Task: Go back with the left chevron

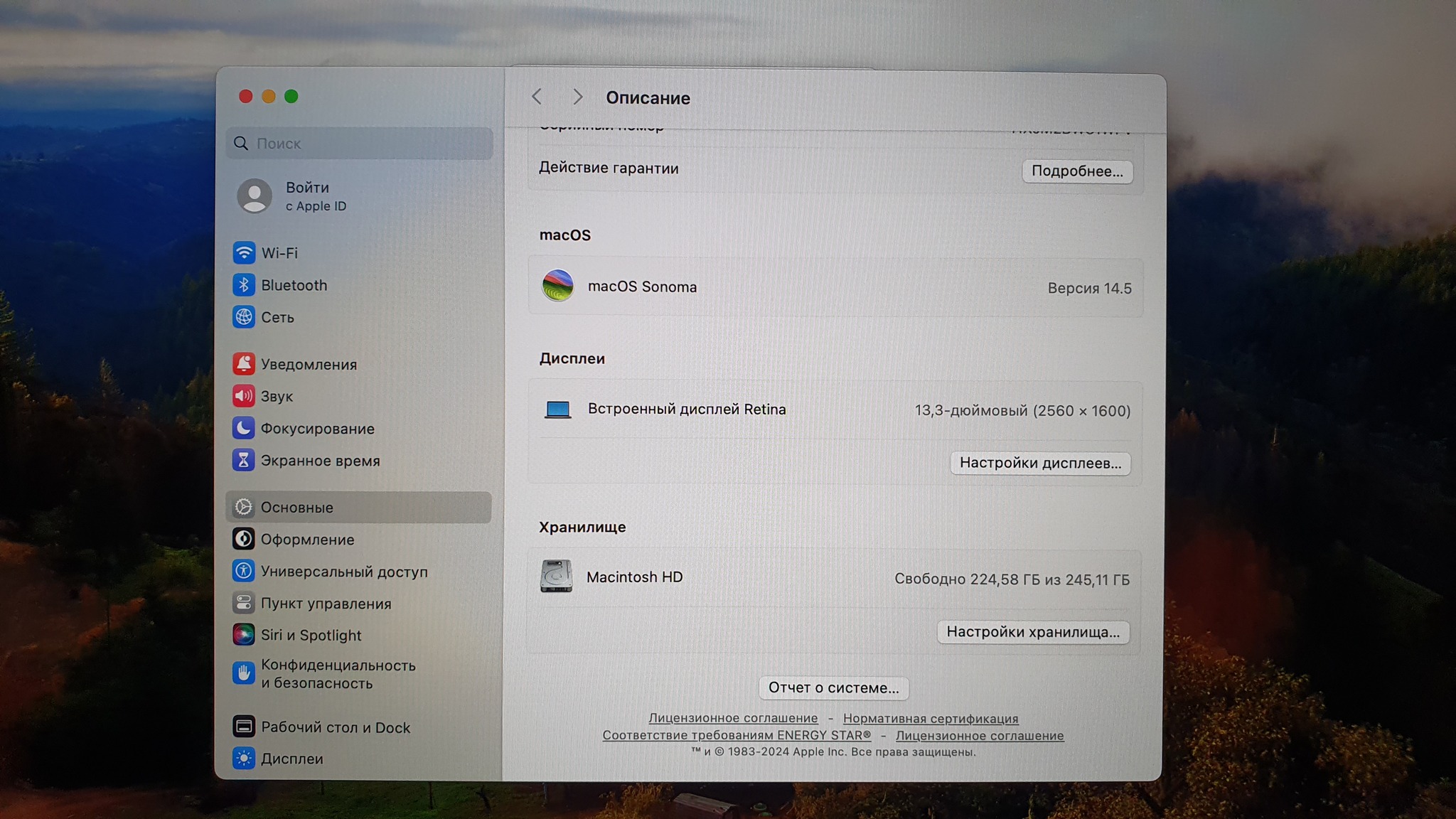Action: [537, 97]
